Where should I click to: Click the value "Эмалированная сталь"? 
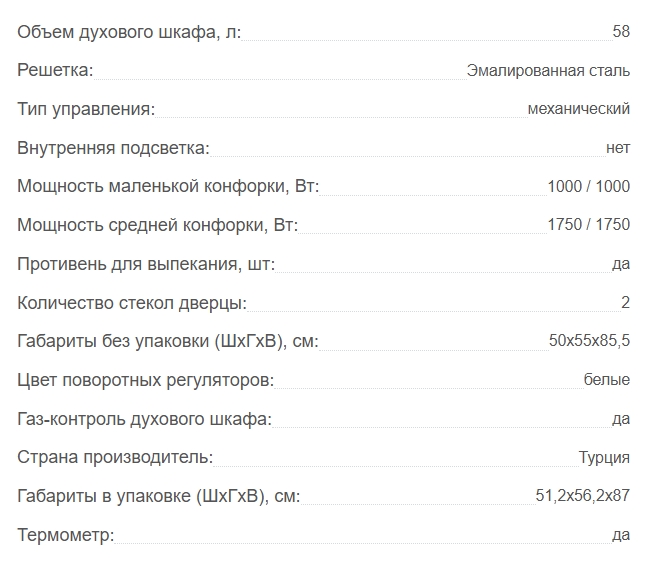point(548,71)
